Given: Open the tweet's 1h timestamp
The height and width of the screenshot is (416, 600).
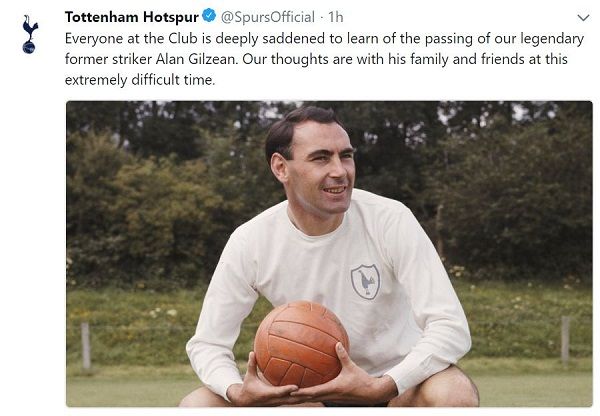Looking at the screenshot, I should 336,17.
